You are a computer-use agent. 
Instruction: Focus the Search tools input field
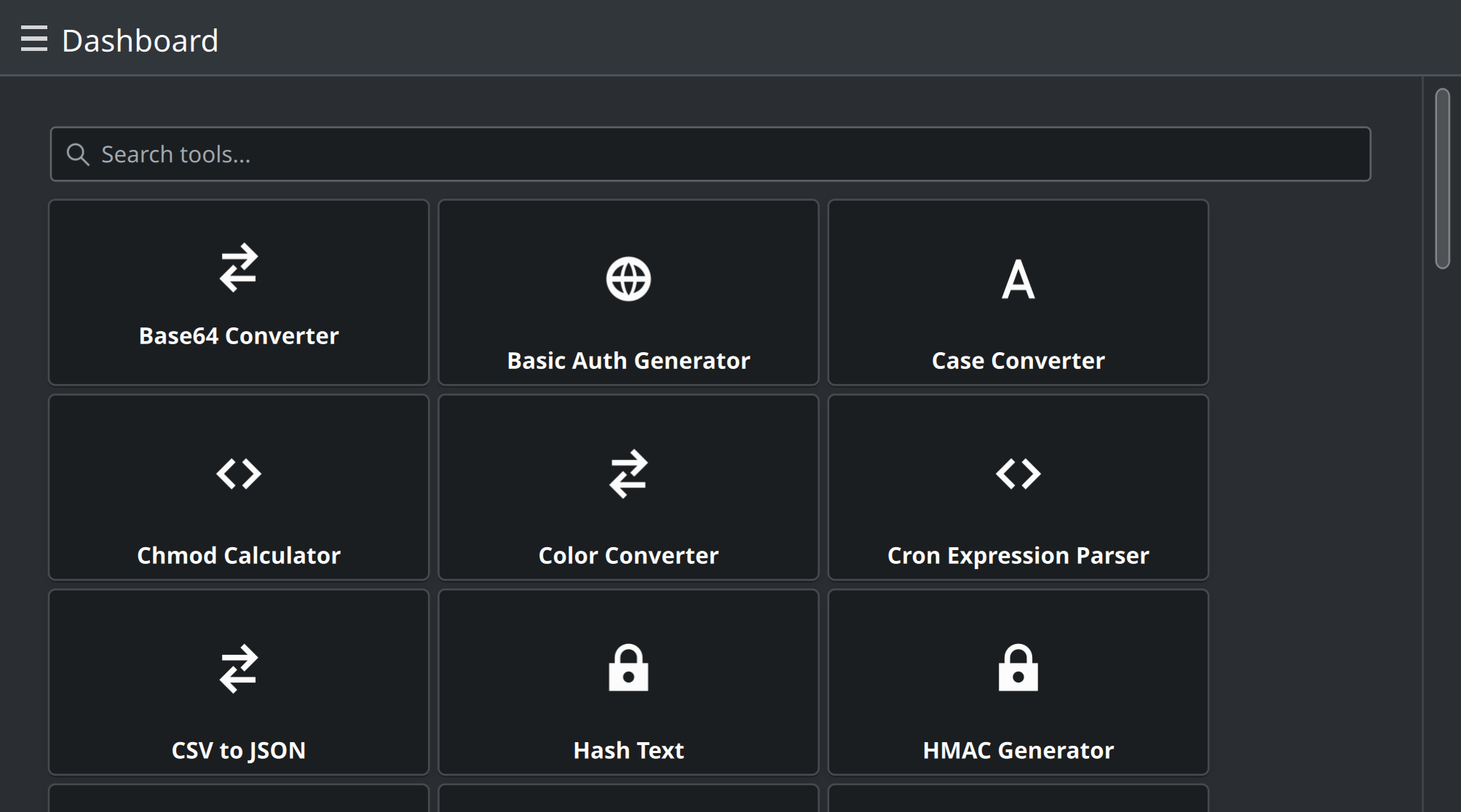[710, 154]
